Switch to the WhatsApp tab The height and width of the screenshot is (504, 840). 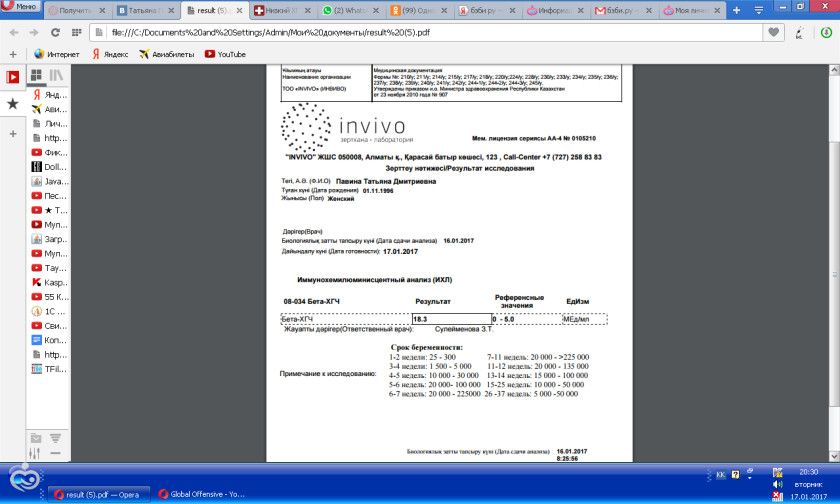pos(350,10)
